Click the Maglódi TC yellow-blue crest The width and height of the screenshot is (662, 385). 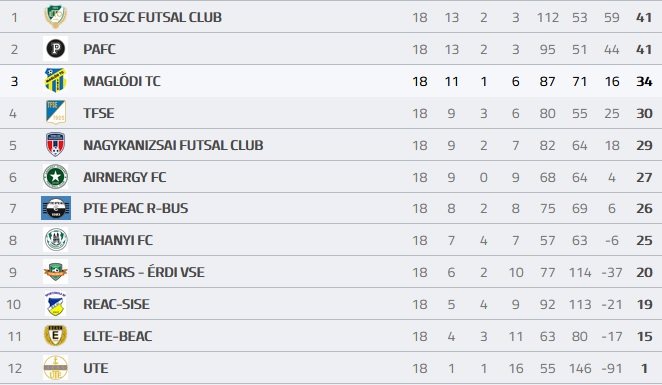55,80
